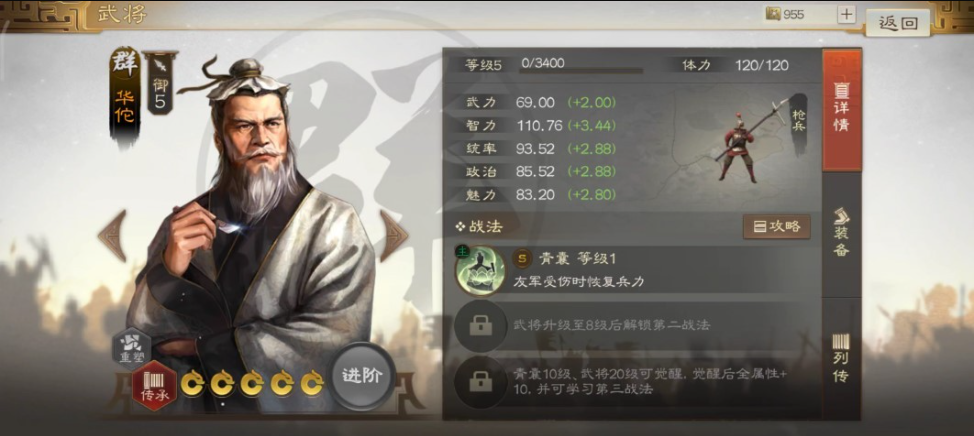
Task: Tap the 群 faction badge
Action: (125, 63)
